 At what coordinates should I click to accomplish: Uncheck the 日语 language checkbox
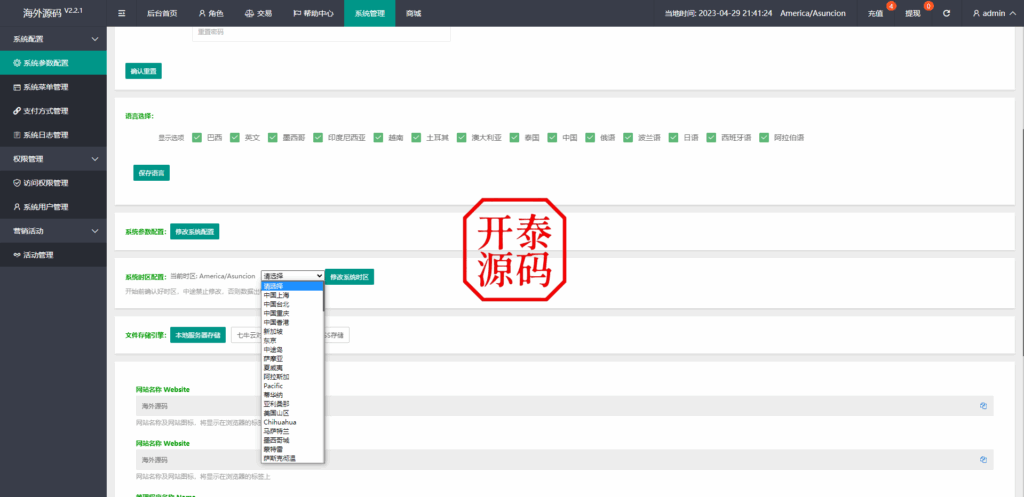coord(673,138)
